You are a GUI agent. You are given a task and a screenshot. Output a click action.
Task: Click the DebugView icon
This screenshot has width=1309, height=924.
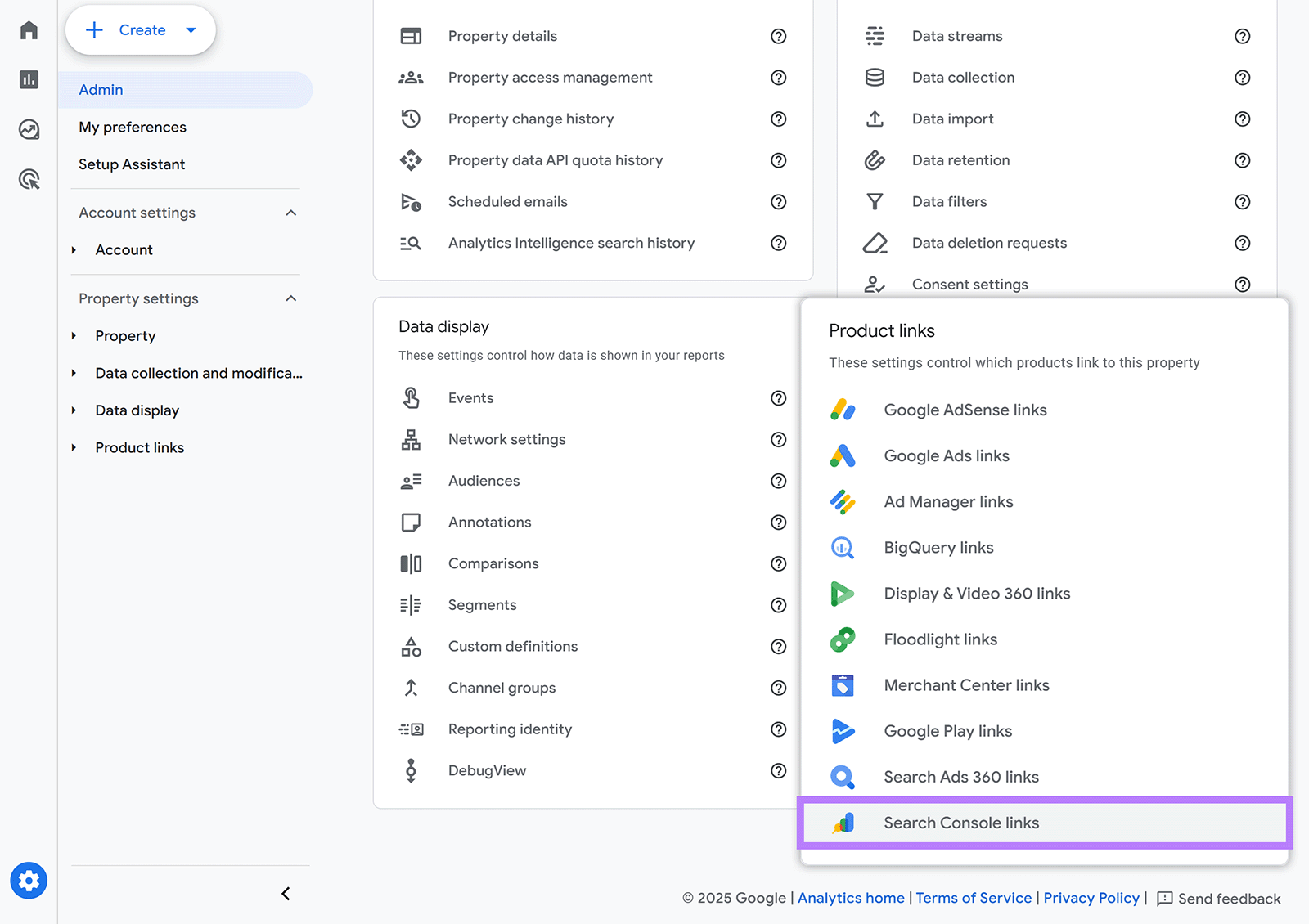pos(412,769)
